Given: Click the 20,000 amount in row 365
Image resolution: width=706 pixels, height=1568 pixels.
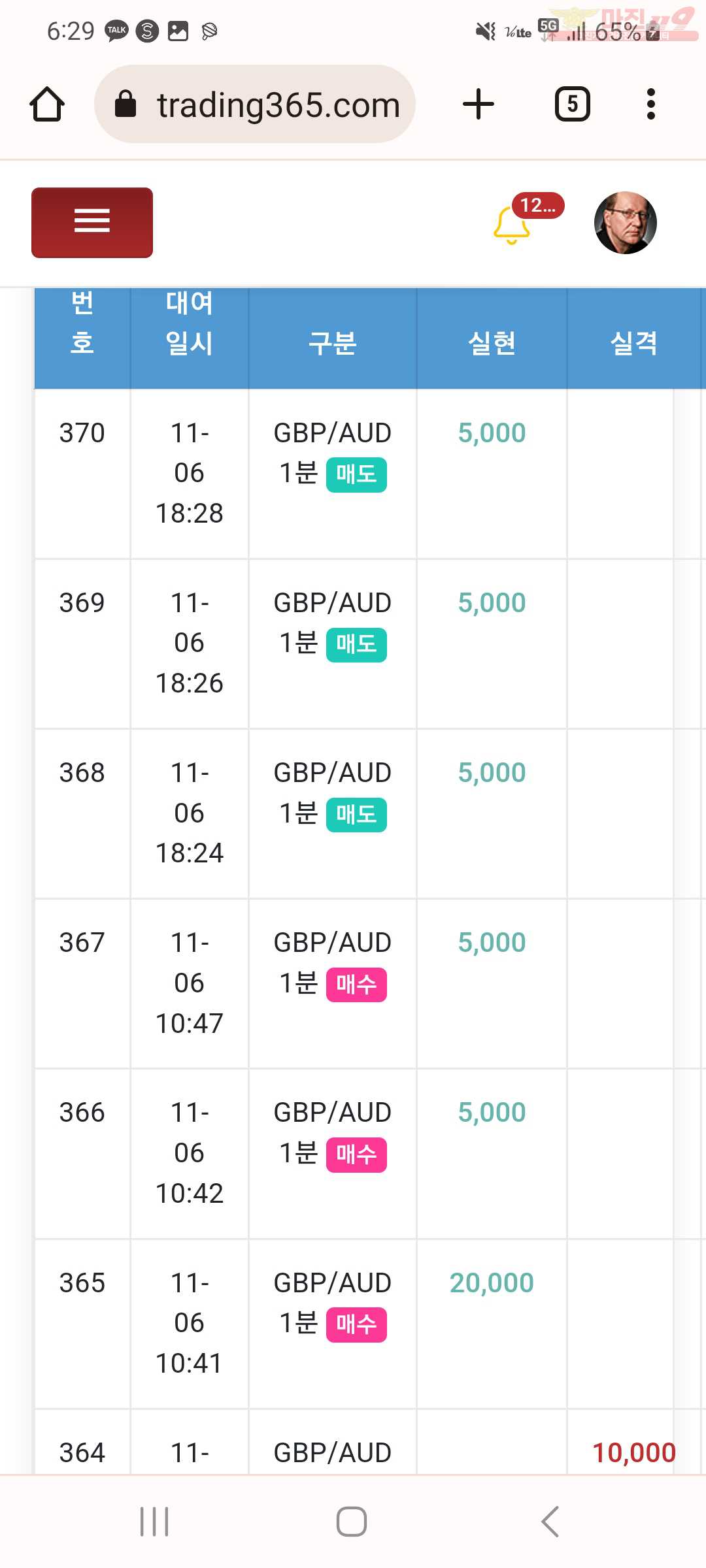Looking at the screenshot, I should click(492, 1282).
